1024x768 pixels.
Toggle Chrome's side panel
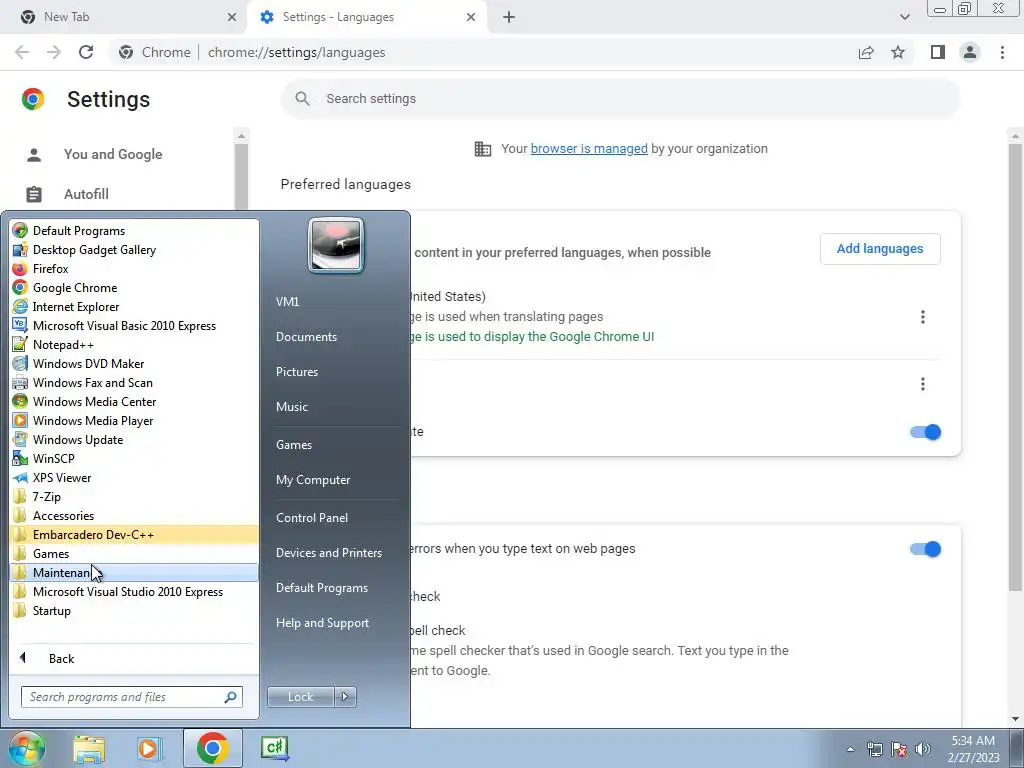[x=938, y=52]
